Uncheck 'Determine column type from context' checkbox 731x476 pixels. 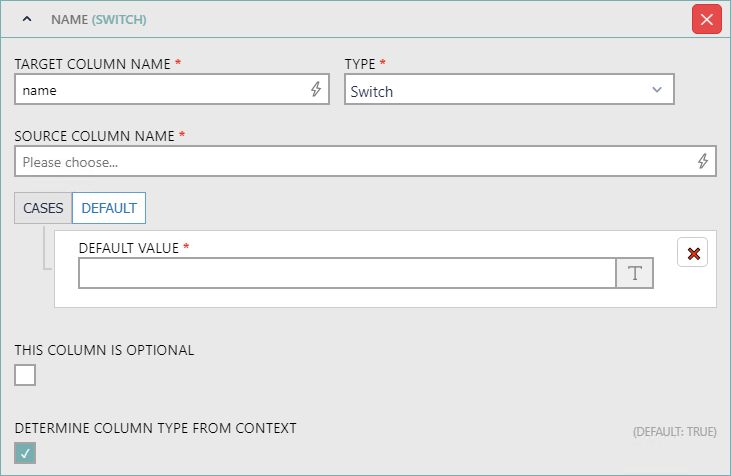pyautogui.click(x=25, y=454)
